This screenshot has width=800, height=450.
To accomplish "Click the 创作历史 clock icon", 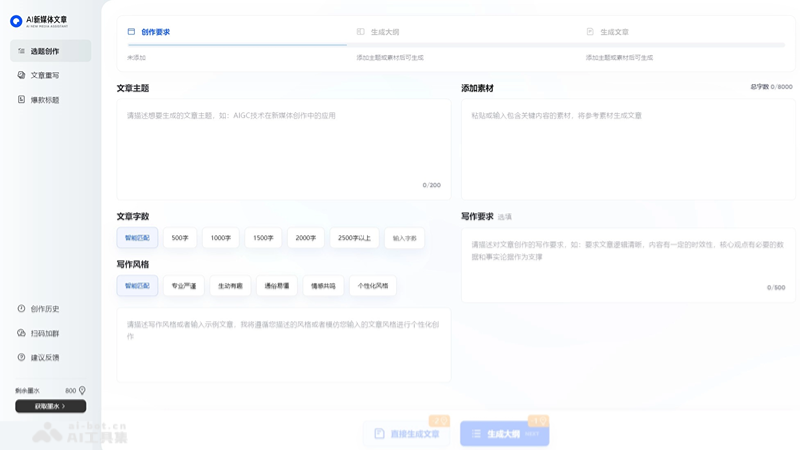I will (22, 309).
